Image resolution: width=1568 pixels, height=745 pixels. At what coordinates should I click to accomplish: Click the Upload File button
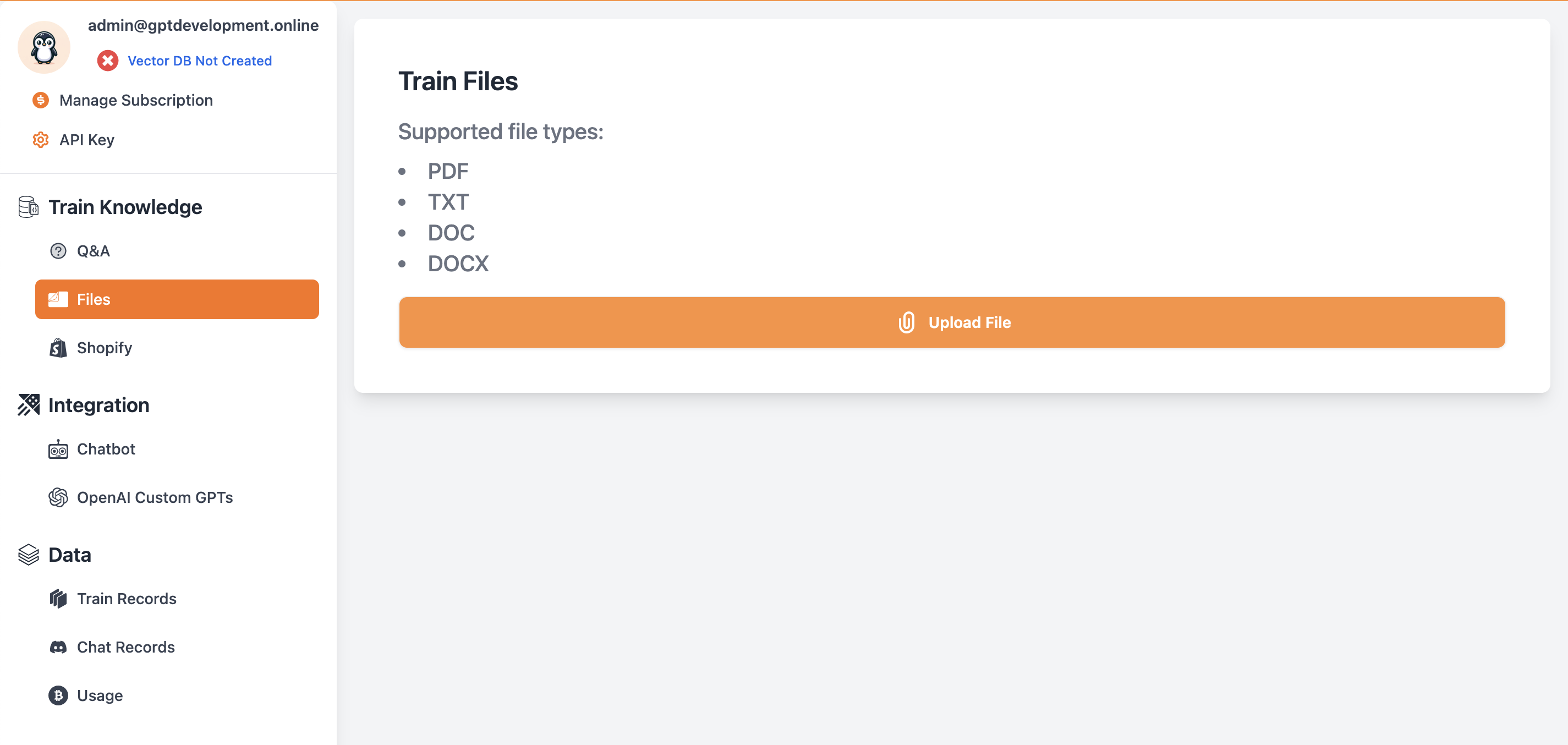pyautogui.click(x=953, y=322)
